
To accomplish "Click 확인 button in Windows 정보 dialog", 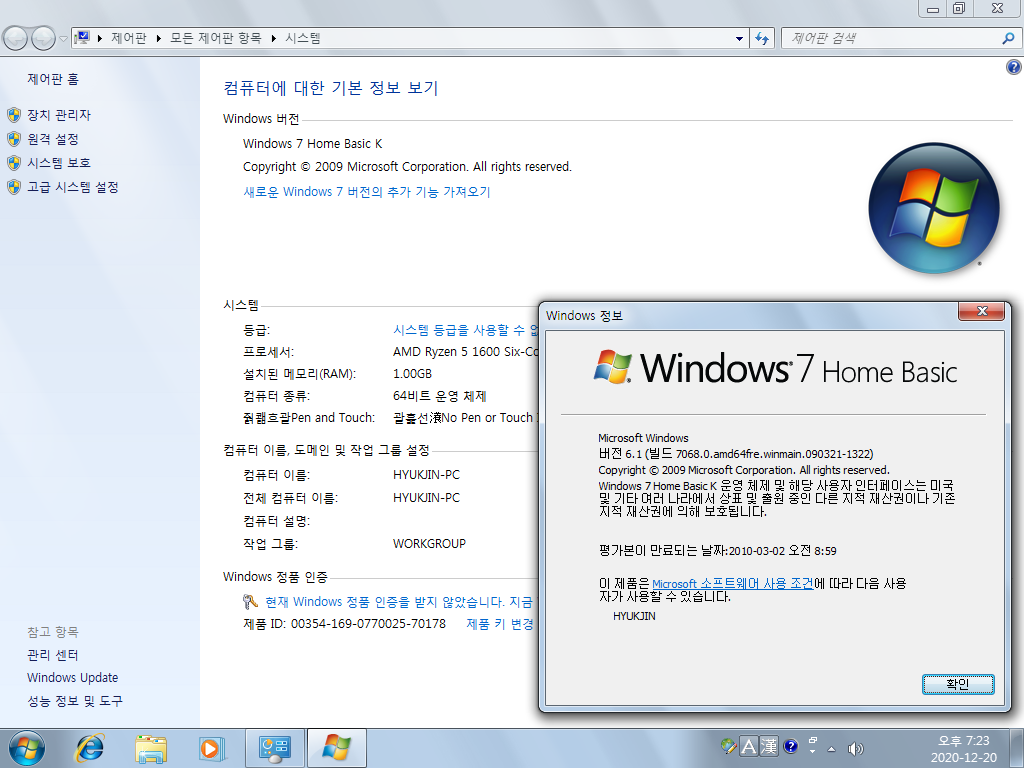I will click(958, 684).
